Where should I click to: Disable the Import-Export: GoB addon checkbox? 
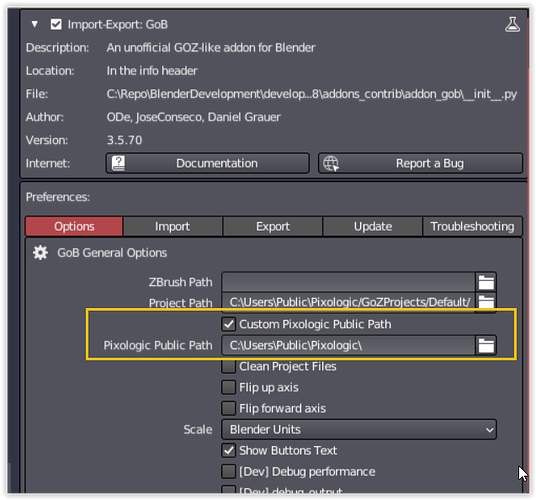pyautogui.click(x=56, y=25)
